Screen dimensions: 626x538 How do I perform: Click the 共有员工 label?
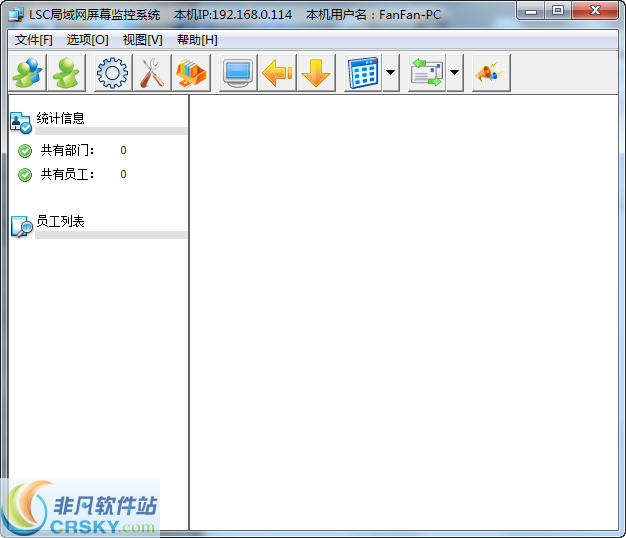coord(67,174)
